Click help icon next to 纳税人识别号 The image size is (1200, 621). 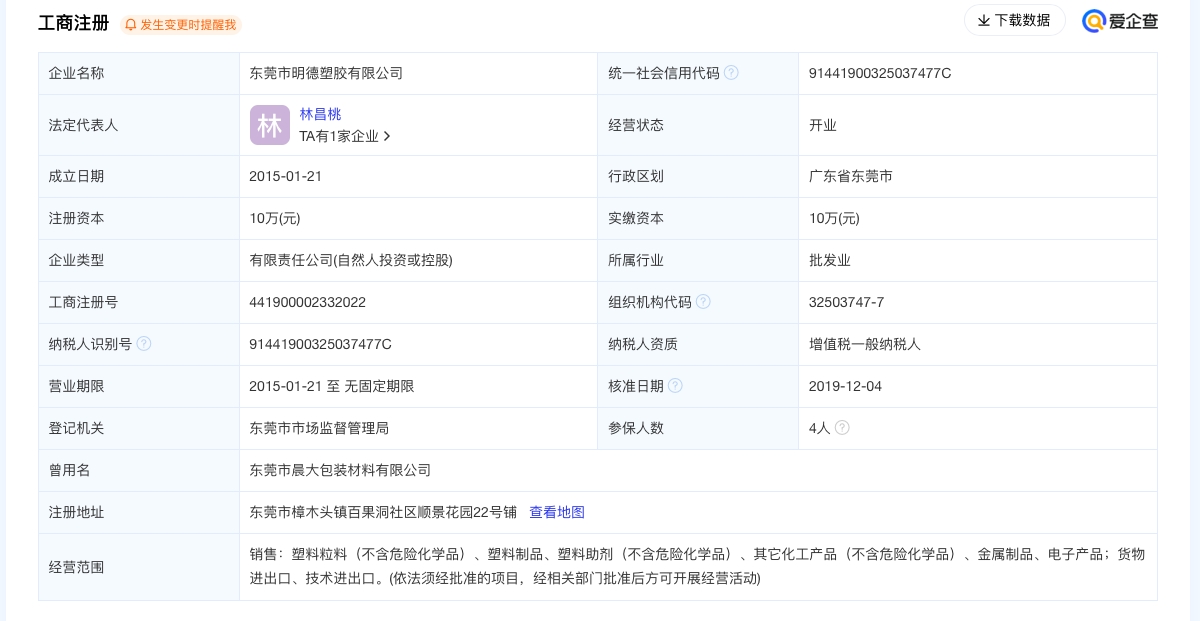[x=144, y=344]
